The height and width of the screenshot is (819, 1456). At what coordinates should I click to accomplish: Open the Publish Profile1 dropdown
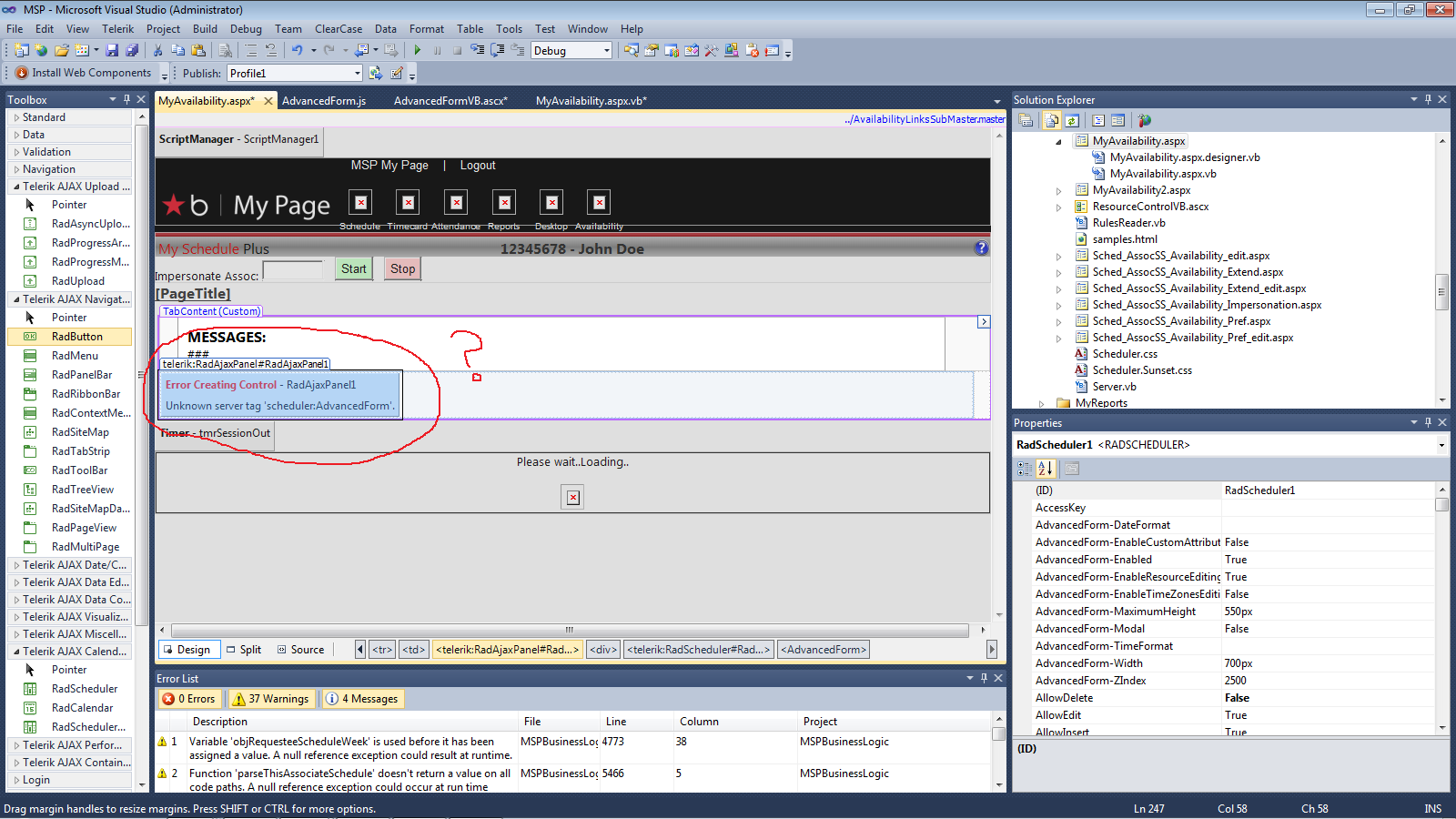click(357, 74)
